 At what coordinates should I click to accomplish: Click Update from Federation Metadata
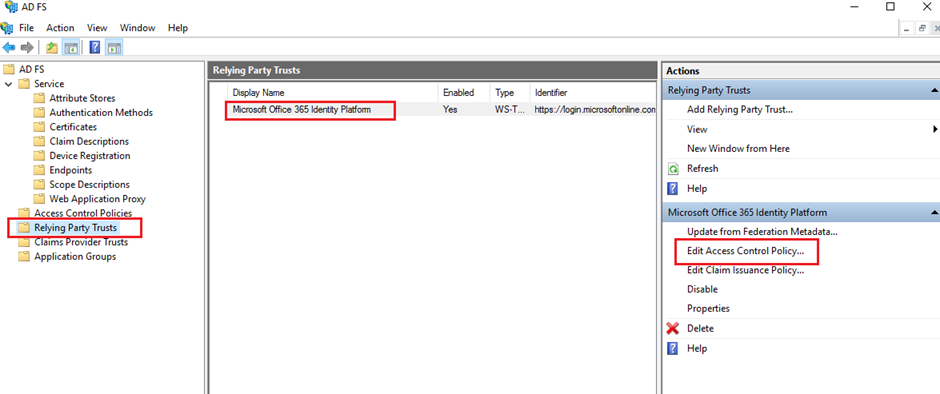(x=762, y=231)
